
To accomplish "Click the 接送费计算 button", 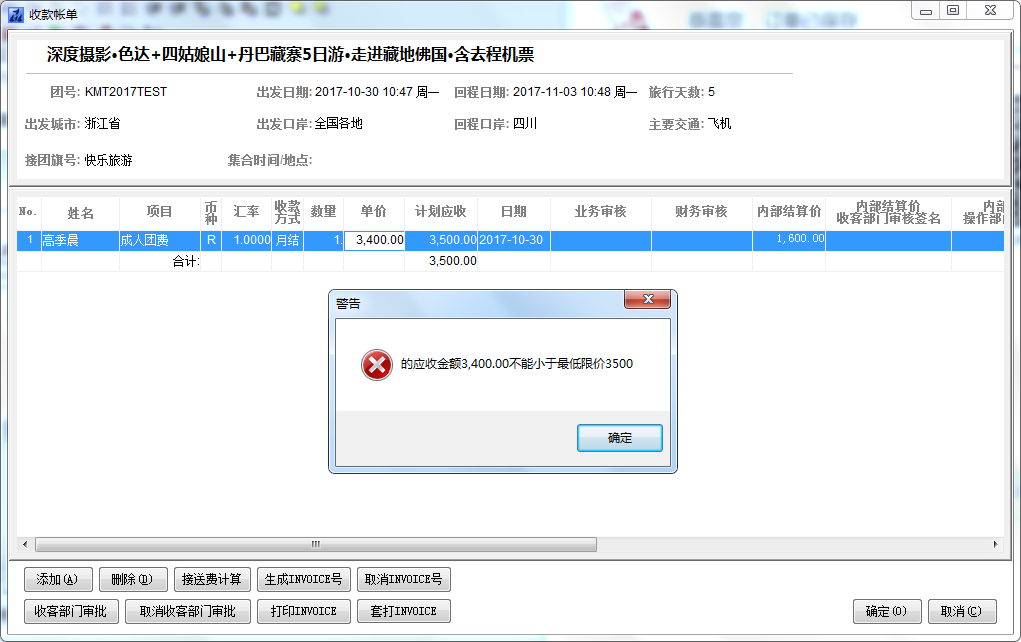I will tap(212, 579).
